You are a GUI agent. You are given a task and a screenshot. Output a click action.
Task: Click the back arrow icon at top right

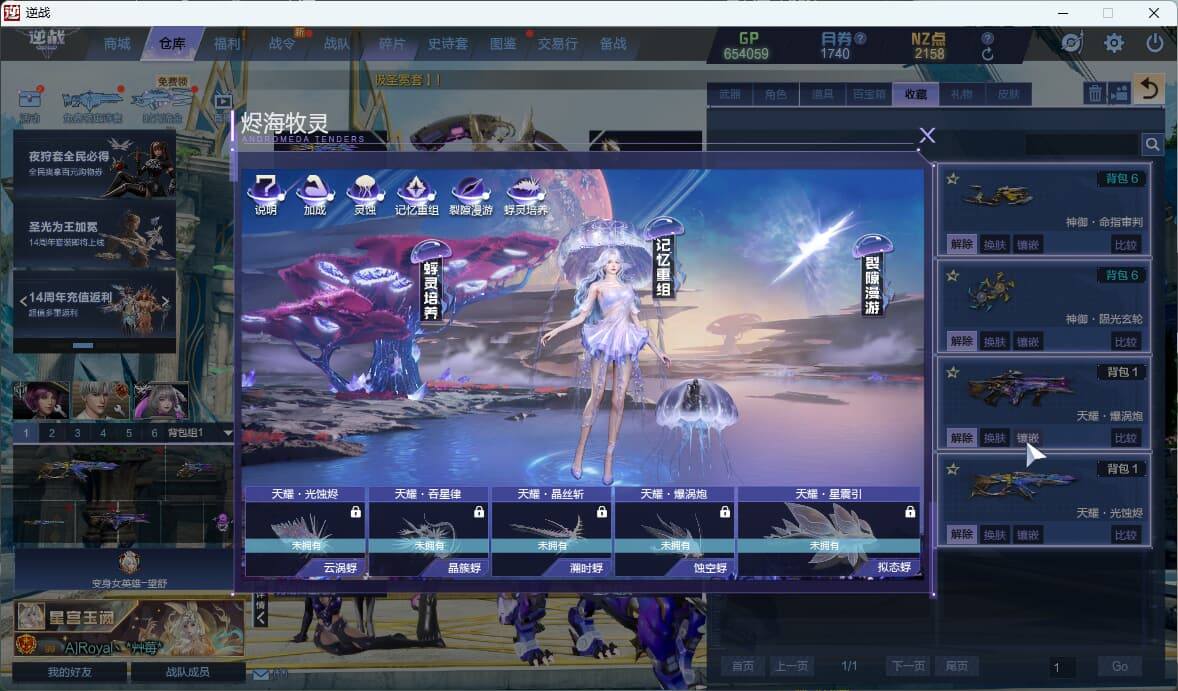1149,90
